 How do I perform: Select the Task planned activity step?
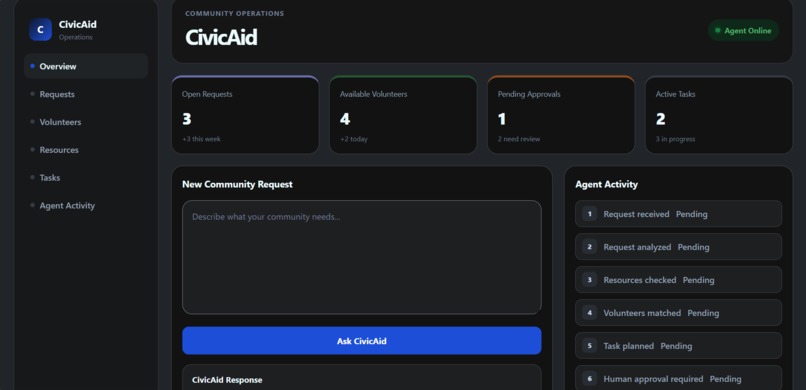point(678,346)
